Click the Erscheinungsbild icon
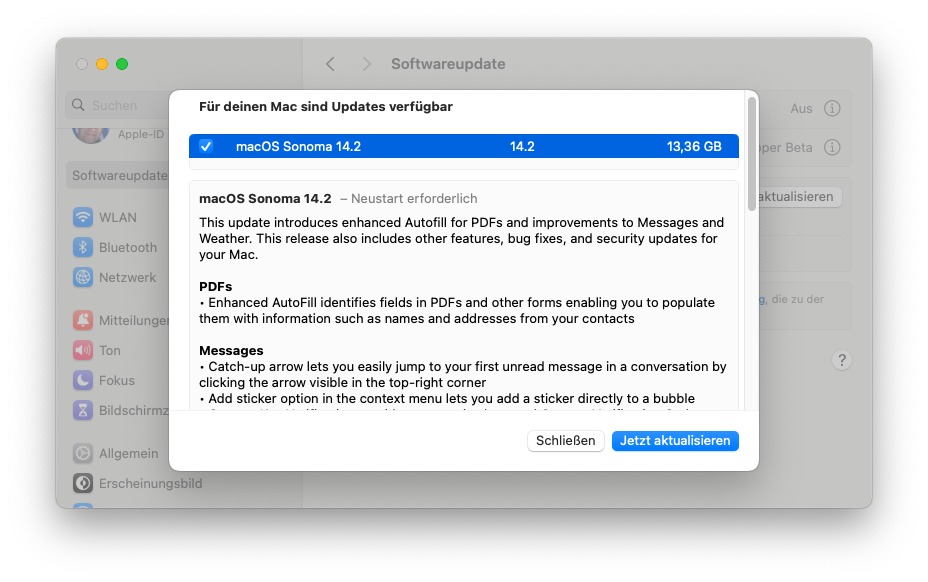This screenshot has width=928, height=582. pyautogui.click(x=83, y=483)
